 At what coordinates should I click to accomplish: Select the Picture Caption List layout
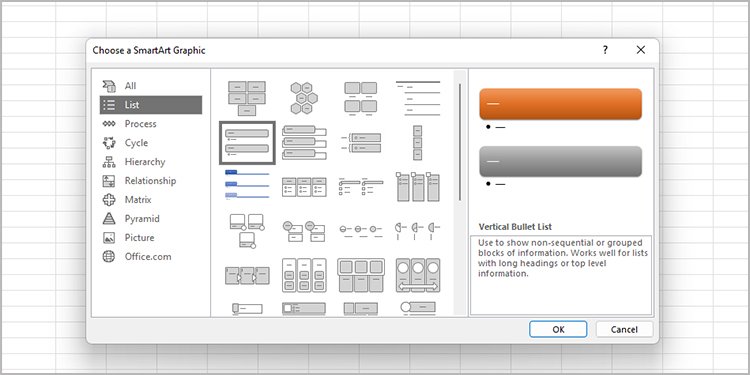click(x=361, y=98)
